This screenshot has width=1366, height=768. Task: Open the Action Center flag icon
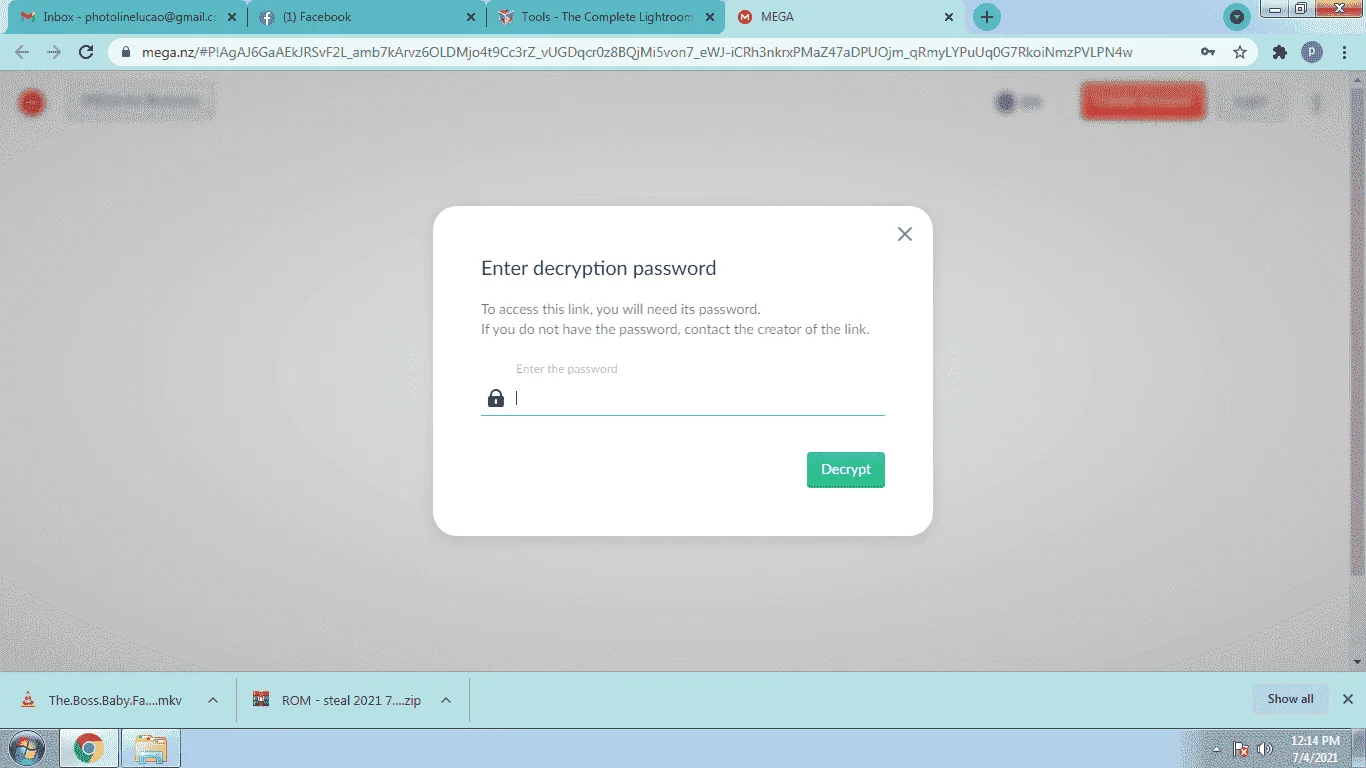point(1241,748)
